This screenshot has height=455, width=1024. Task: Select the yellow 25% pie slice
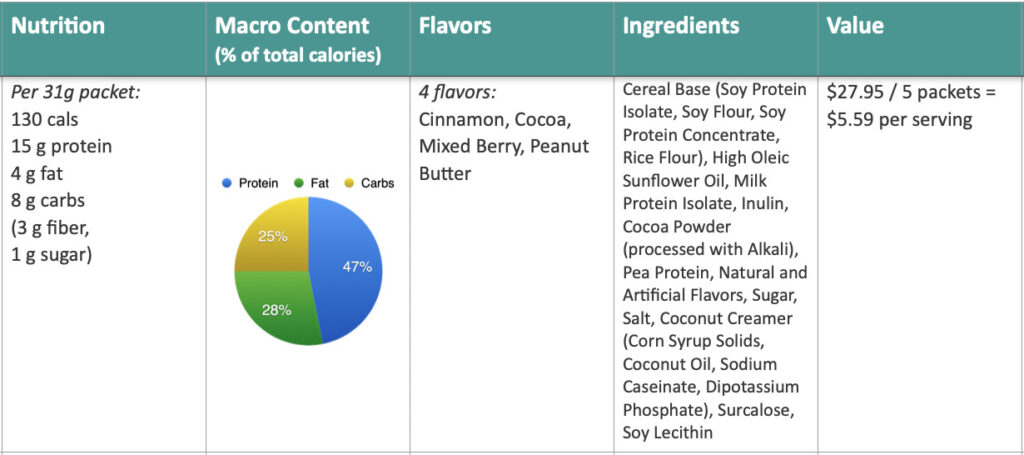(x=274, y=240)
